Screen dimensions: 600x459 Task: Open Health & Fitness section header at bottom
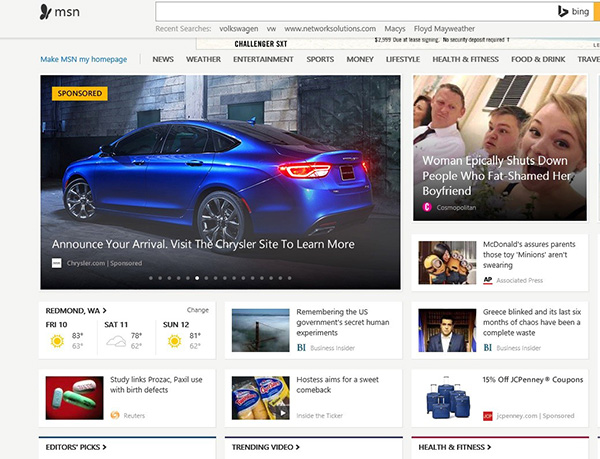tap(455, 447)
